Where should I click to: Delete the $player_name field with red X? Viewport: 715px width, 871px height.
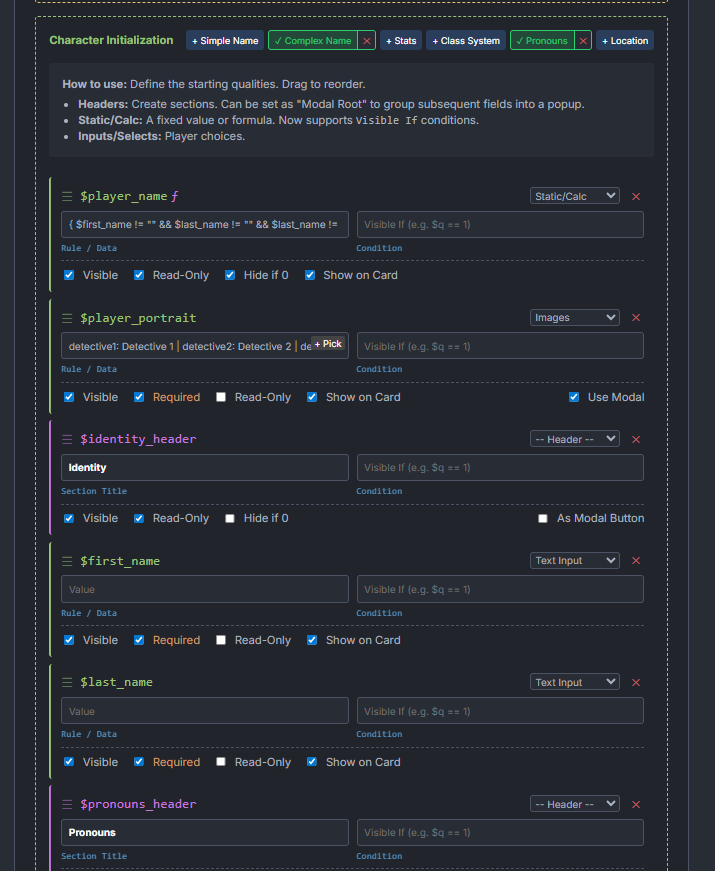[x=636, y=197]
